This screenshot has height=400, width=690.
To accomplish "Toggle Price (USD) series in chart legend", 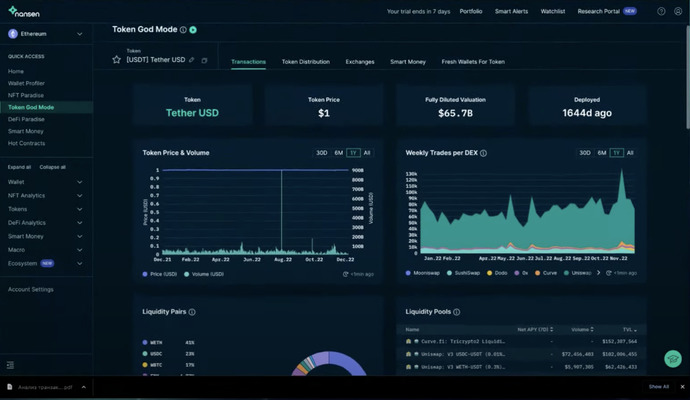I will (x=162, y=273).
